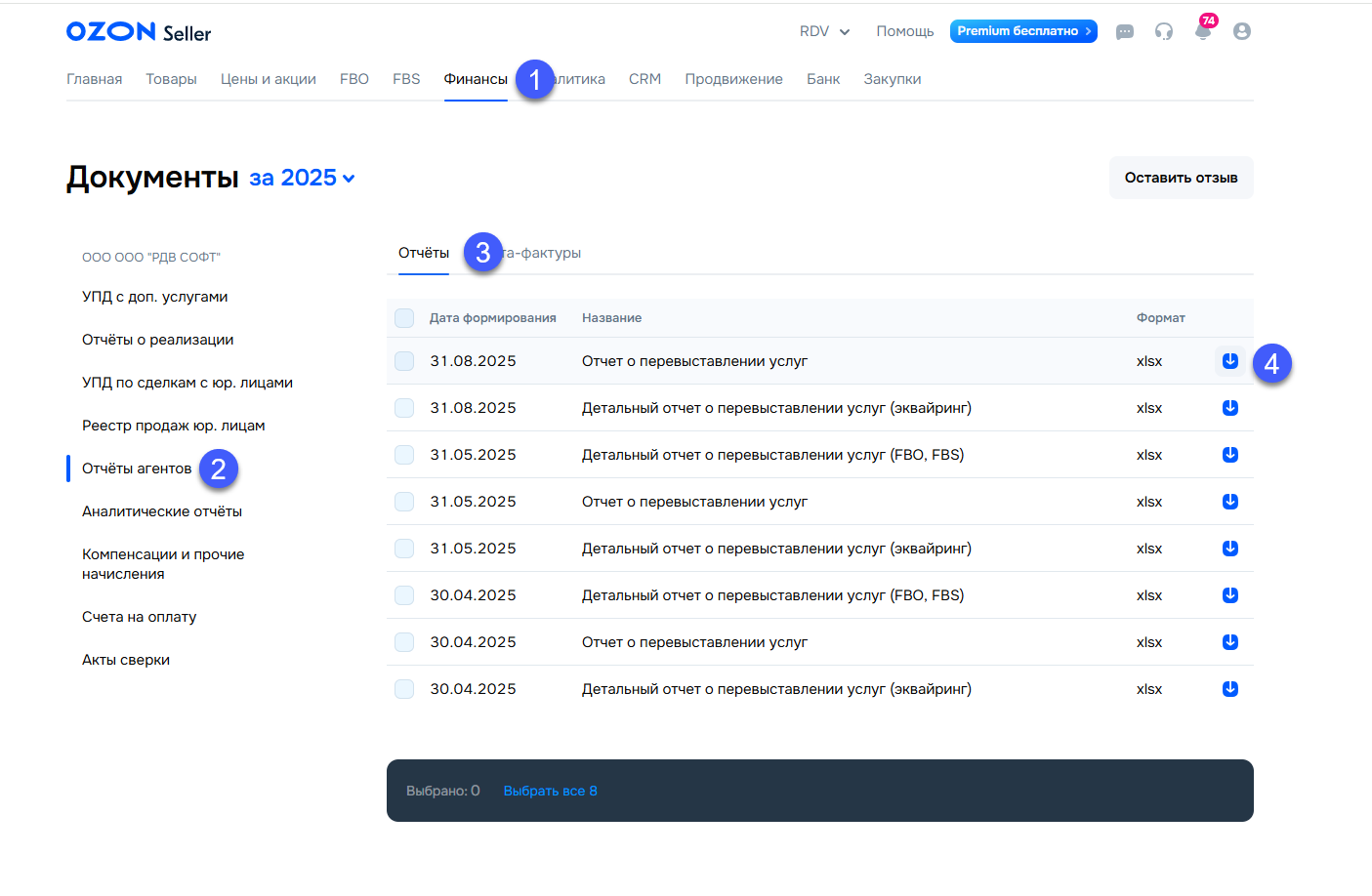Screen dimensions: 1372x896
Task: Click 'Выбрать все 8' link
Action: 550,791
